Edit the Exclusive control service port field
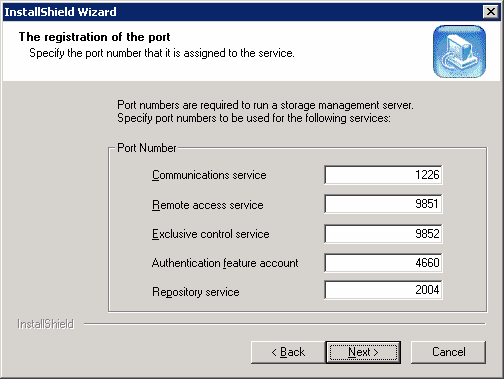 [x=383, y=233]
